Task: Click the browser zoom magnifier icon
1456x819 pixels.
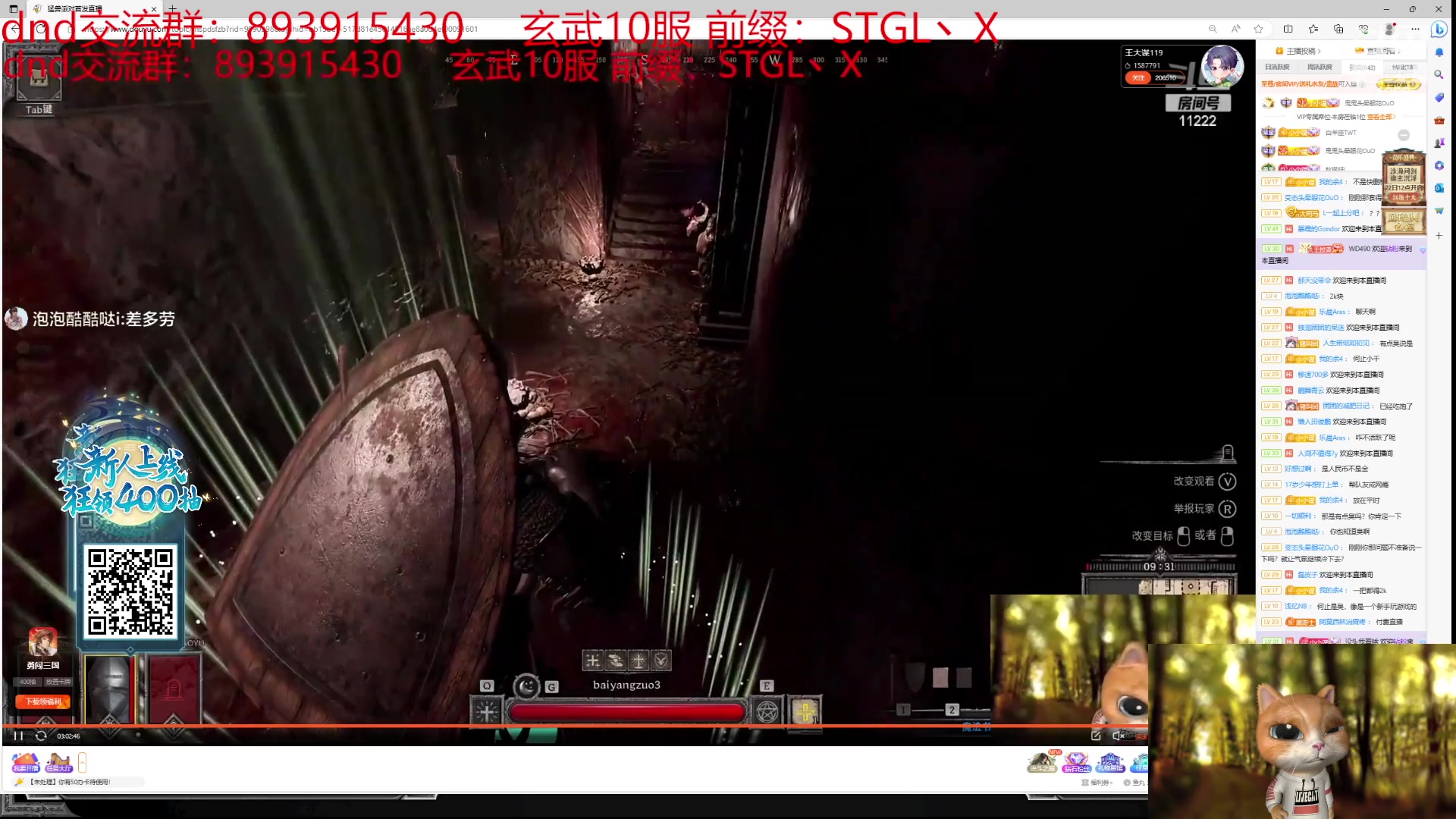Action: pos(1213,29)
